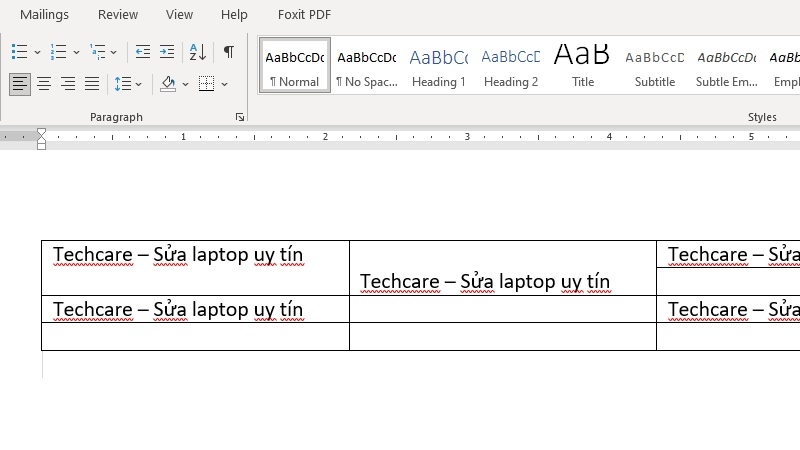Open the Bullets library dropdown arrow
The image size is (800, 450).
tap(37, 52)
